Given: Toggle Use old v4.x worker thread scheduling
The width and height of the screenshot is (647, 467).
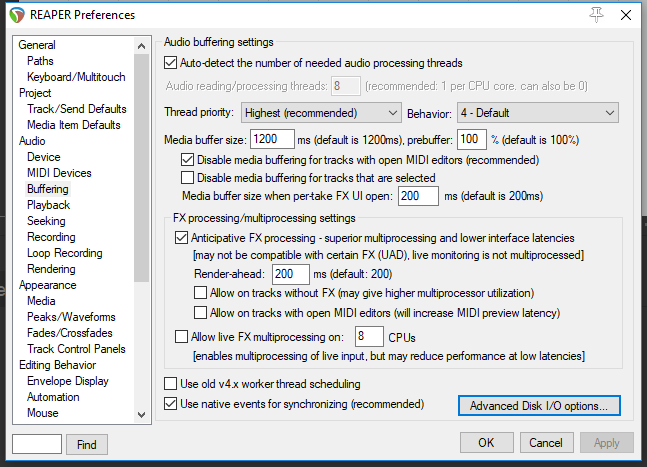Looking at the screenshot, I should coord(170,384).
